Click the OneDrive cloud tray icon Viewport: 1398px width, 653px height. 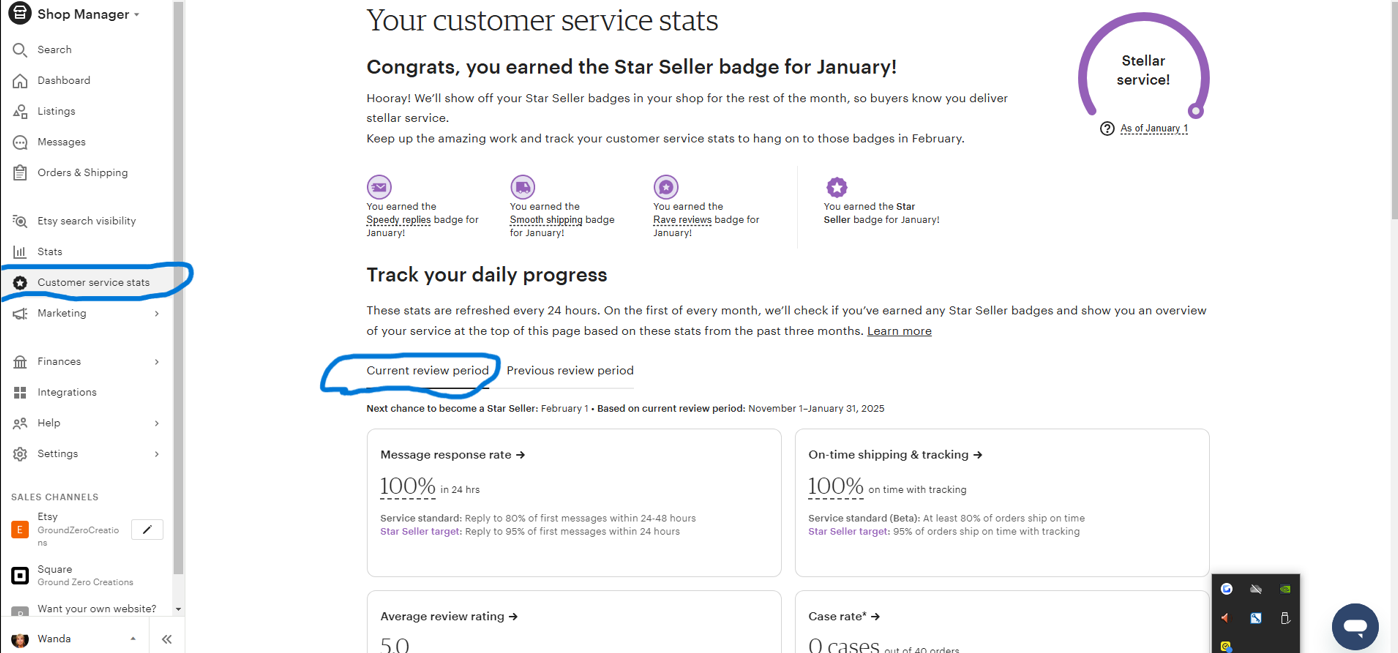(x=1256, y=589)
